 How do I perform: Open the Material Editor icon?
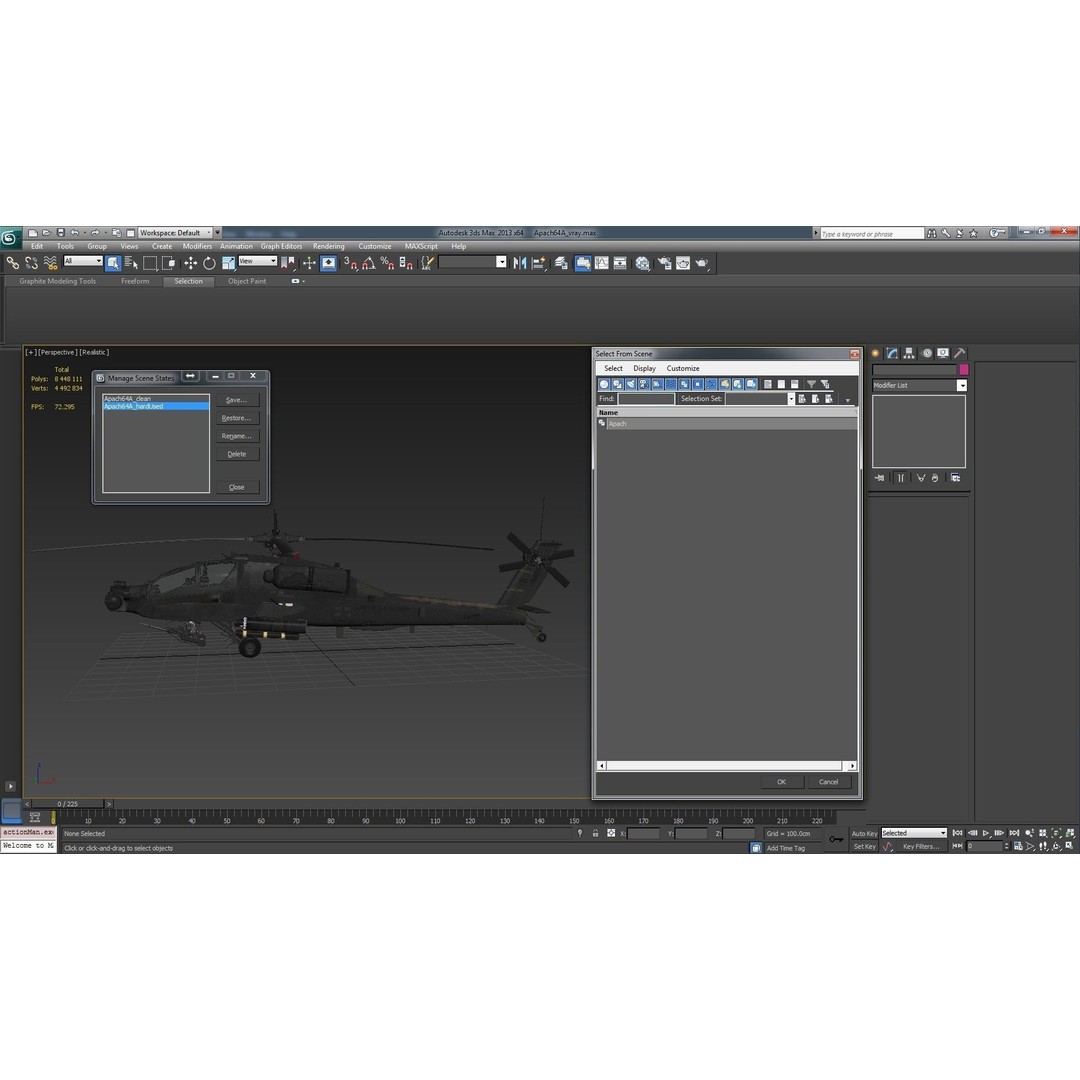(643, 263)
